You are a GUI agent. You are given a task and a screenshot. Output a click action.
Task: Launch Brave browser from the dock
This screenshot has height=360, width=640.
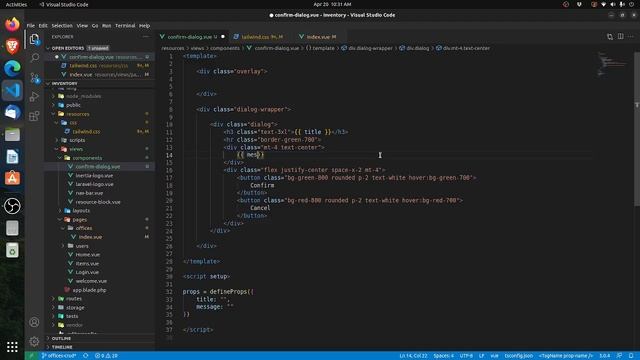(x=12, y=46)
